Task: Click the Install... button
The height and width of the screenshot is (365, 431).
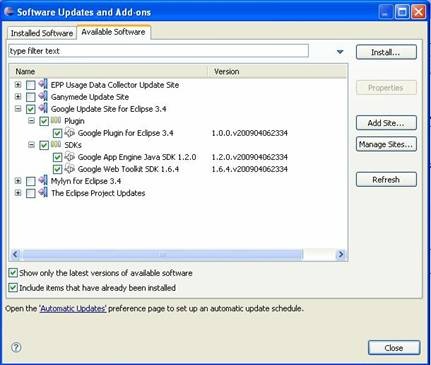Action: point(386,52)
